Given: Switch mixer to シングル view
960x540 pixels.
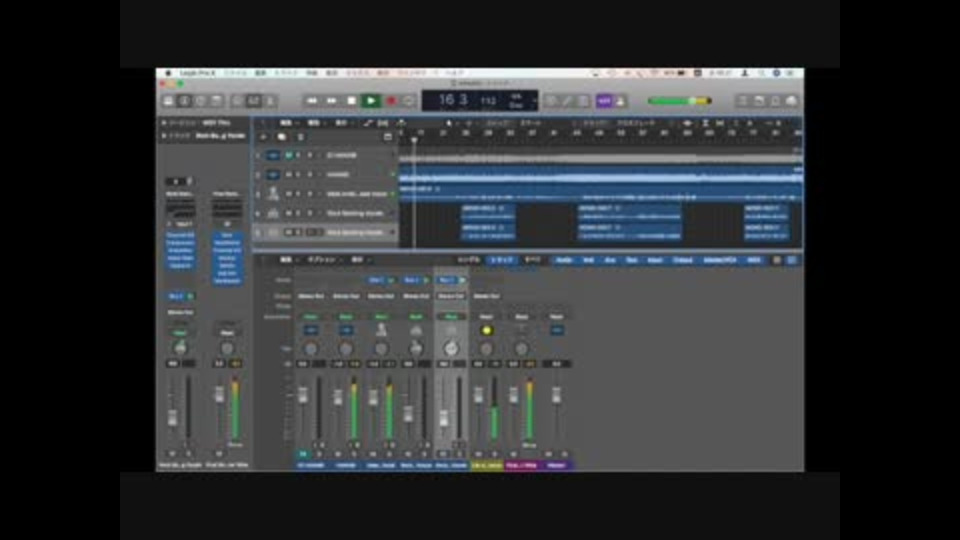Looking at the screenshot, I should click(469, 260).
